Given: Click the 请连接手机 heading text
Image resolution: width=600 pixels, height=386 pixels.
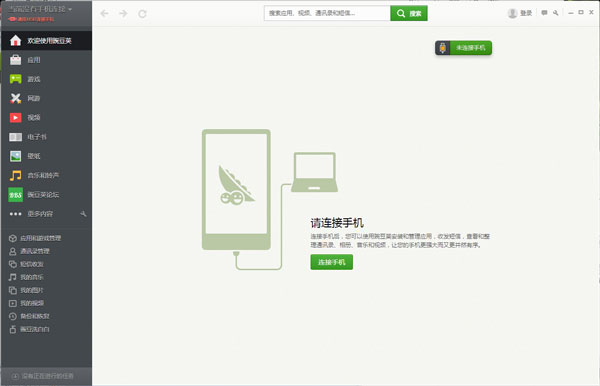Looking at the screenshot, I should click(x=337, y=223).
